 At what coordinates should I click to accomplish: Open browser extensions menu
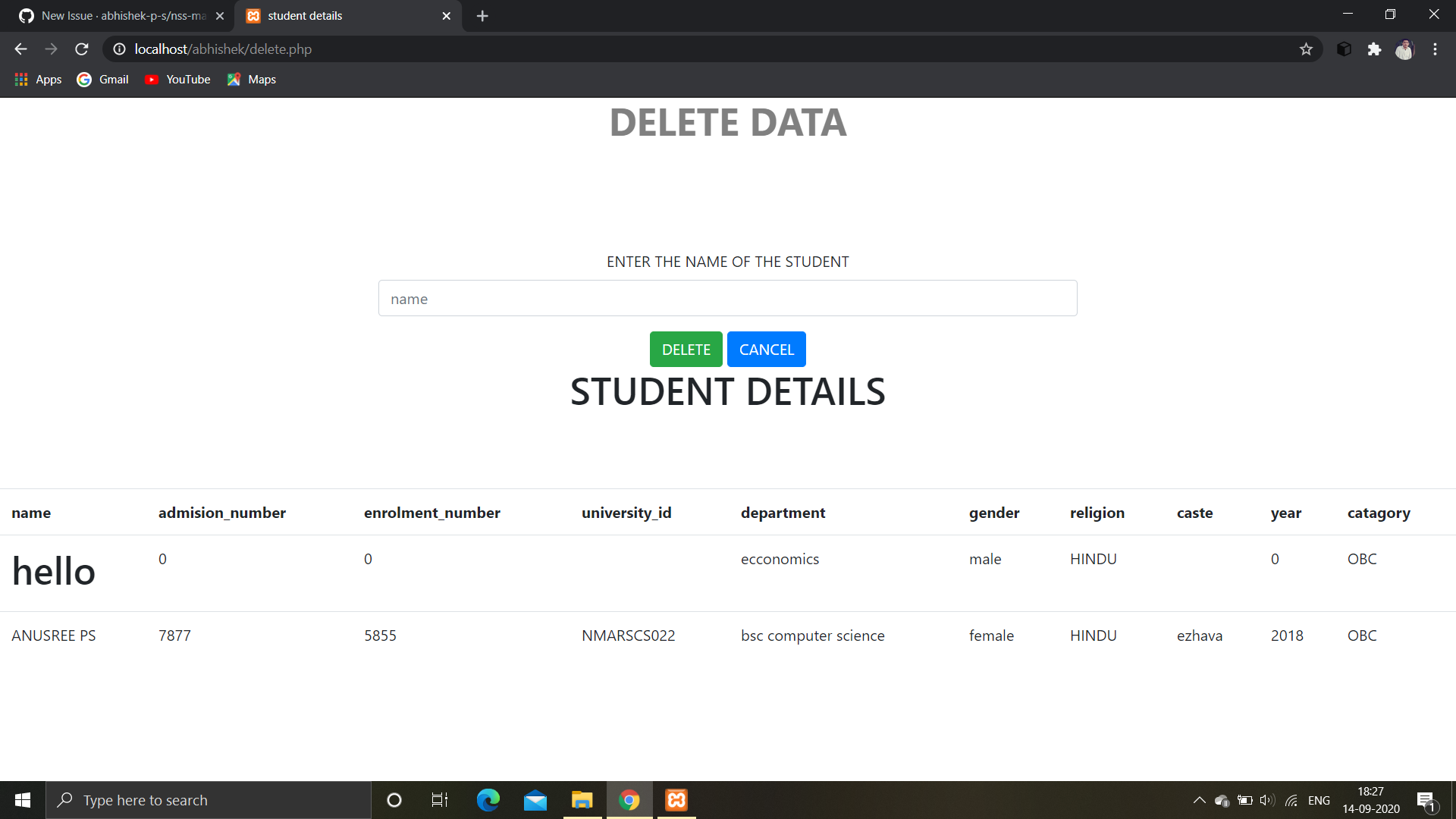(1375, 49)
